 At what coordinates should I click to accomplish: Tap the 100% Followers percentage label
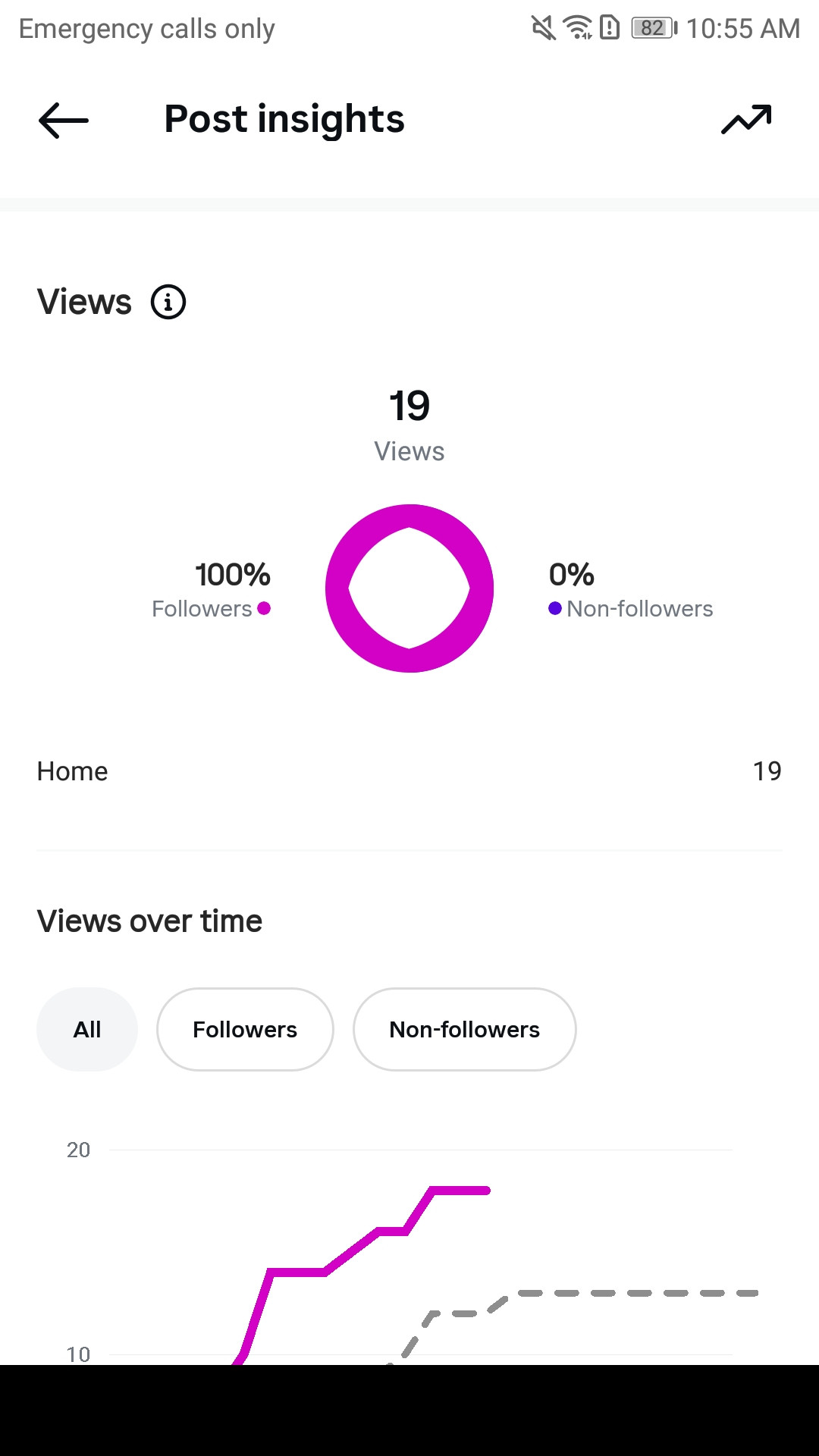click(233, 575)
